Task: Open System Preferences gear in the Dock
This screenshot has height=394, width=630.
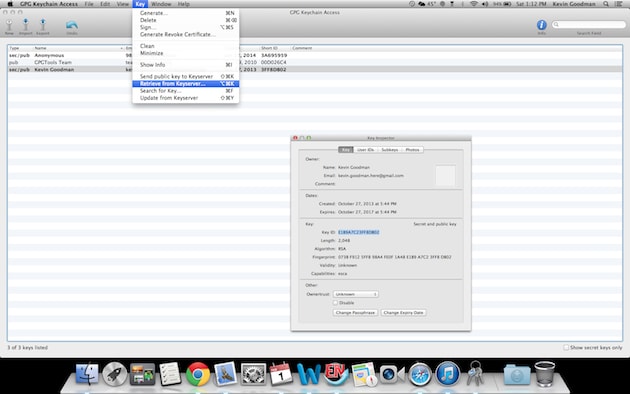Action: (x=253, y=374)
